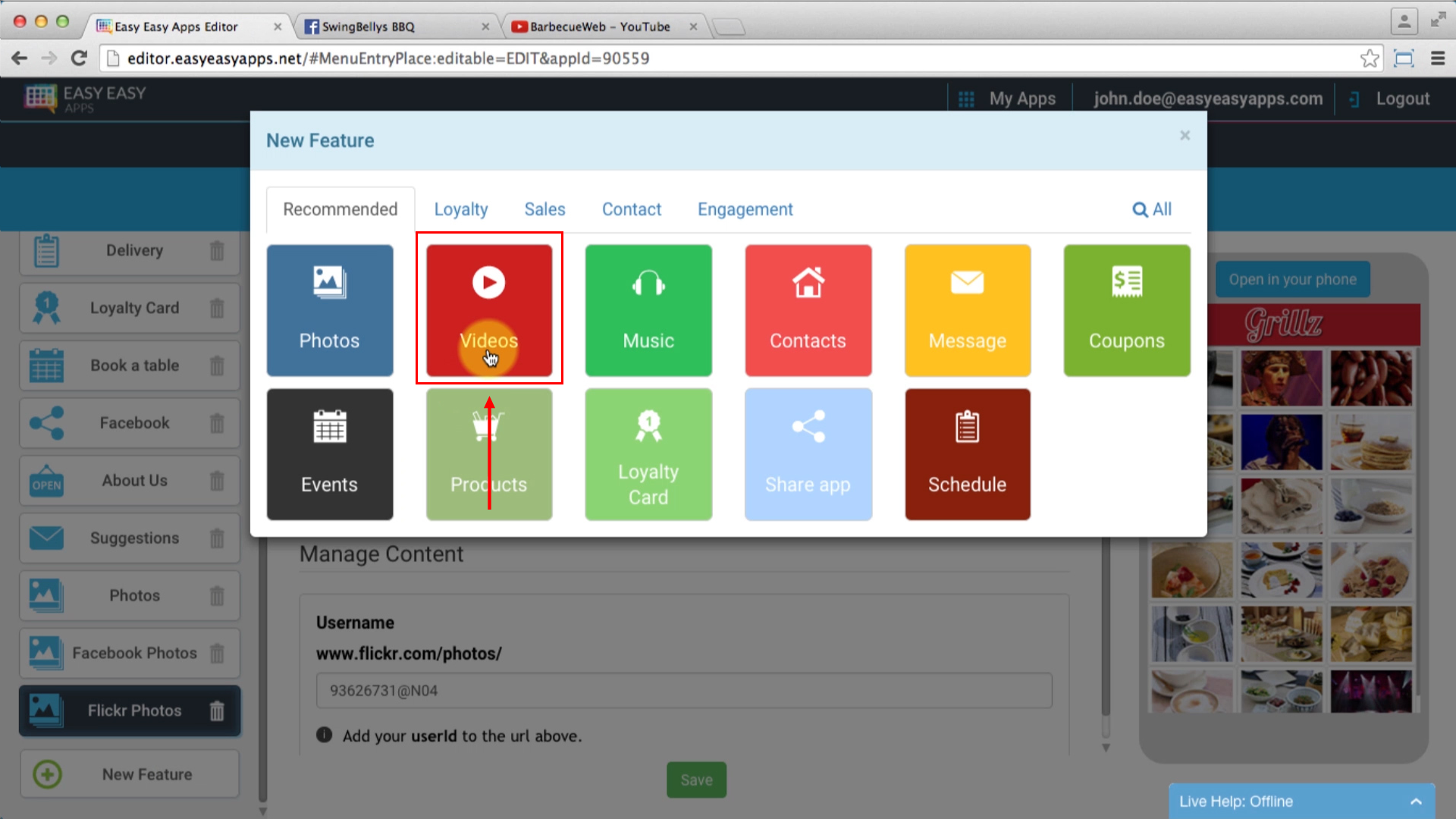Toggle the Delivery sidebar item
1456x819 pixels.
[x=134, y=249]
